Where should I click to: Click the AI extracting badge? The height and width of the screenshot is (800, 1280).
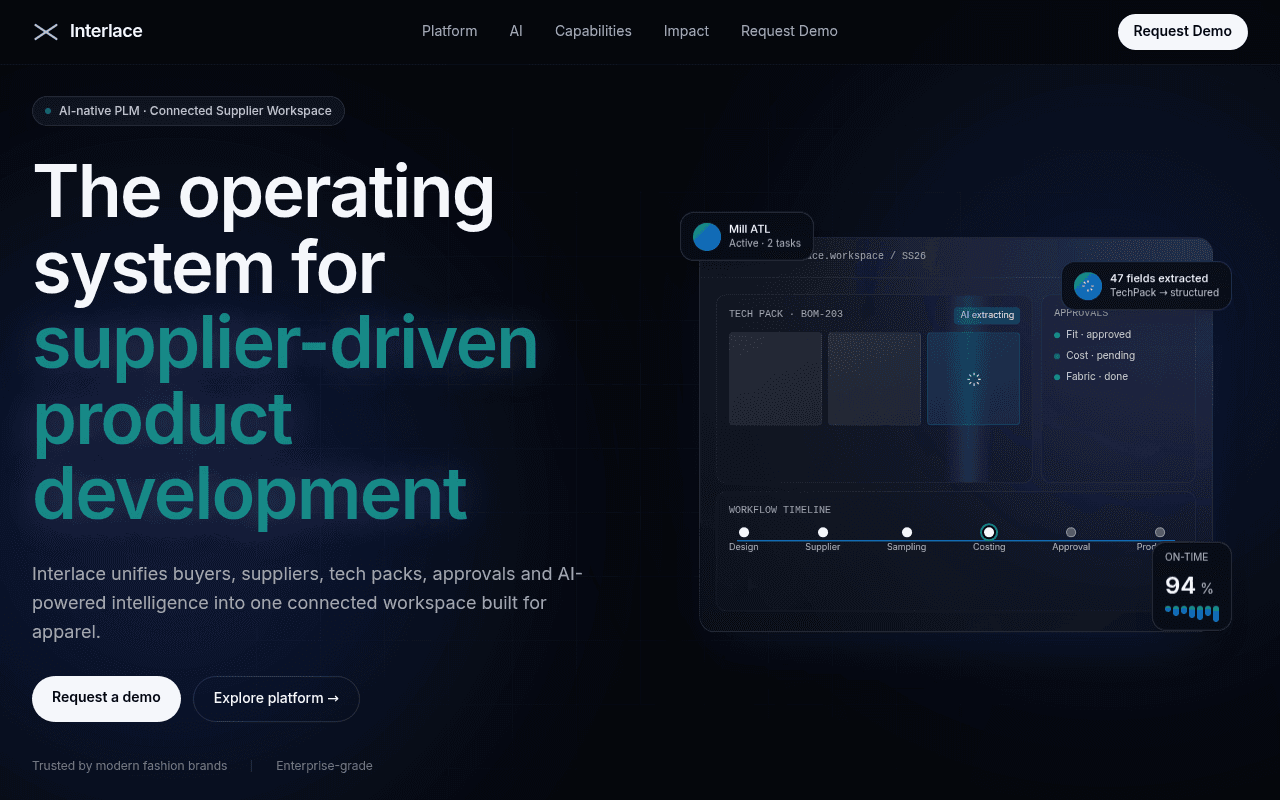(987, 315)
